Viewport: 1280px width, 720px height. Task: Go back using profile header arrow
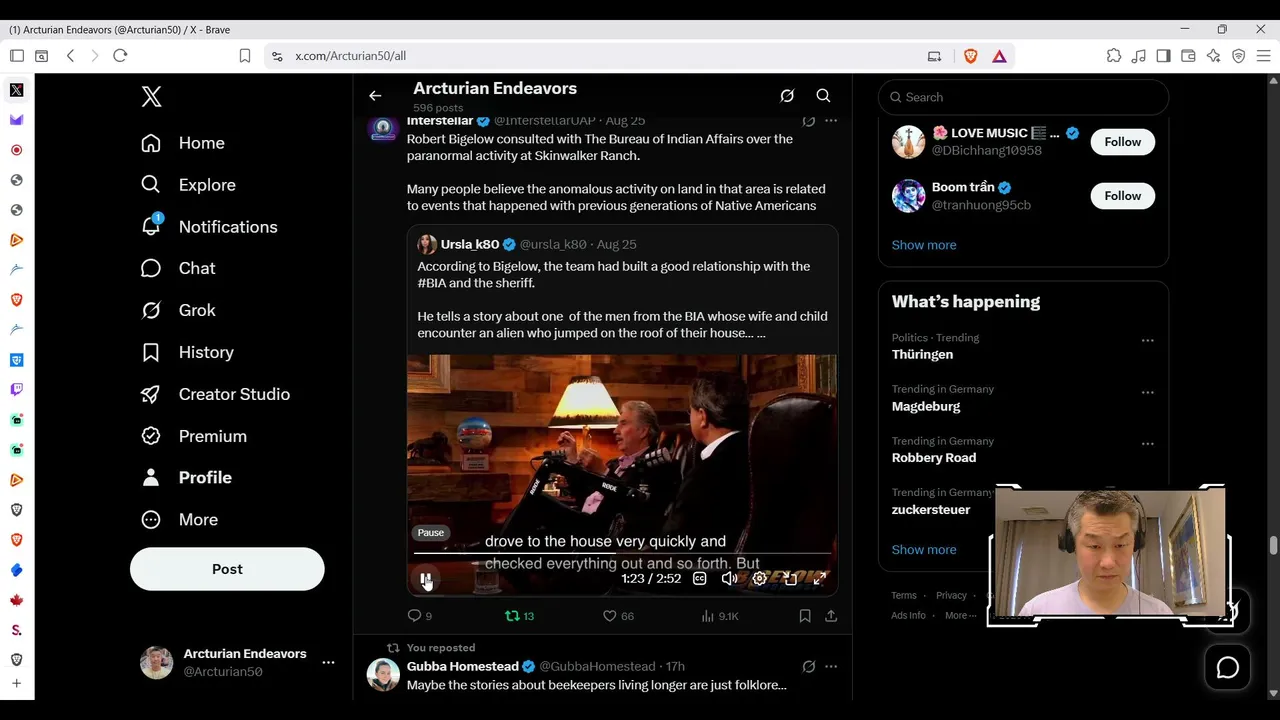tap(375, 96)
